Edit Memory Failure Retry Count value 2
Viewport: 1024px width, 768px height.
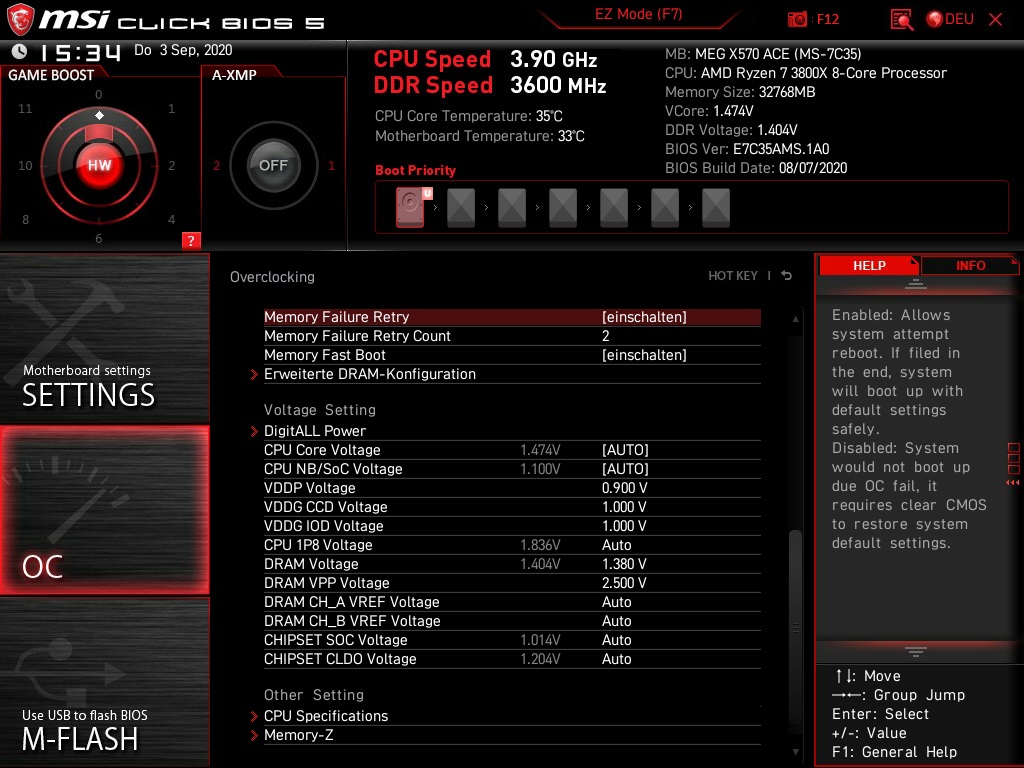point(605,336)
